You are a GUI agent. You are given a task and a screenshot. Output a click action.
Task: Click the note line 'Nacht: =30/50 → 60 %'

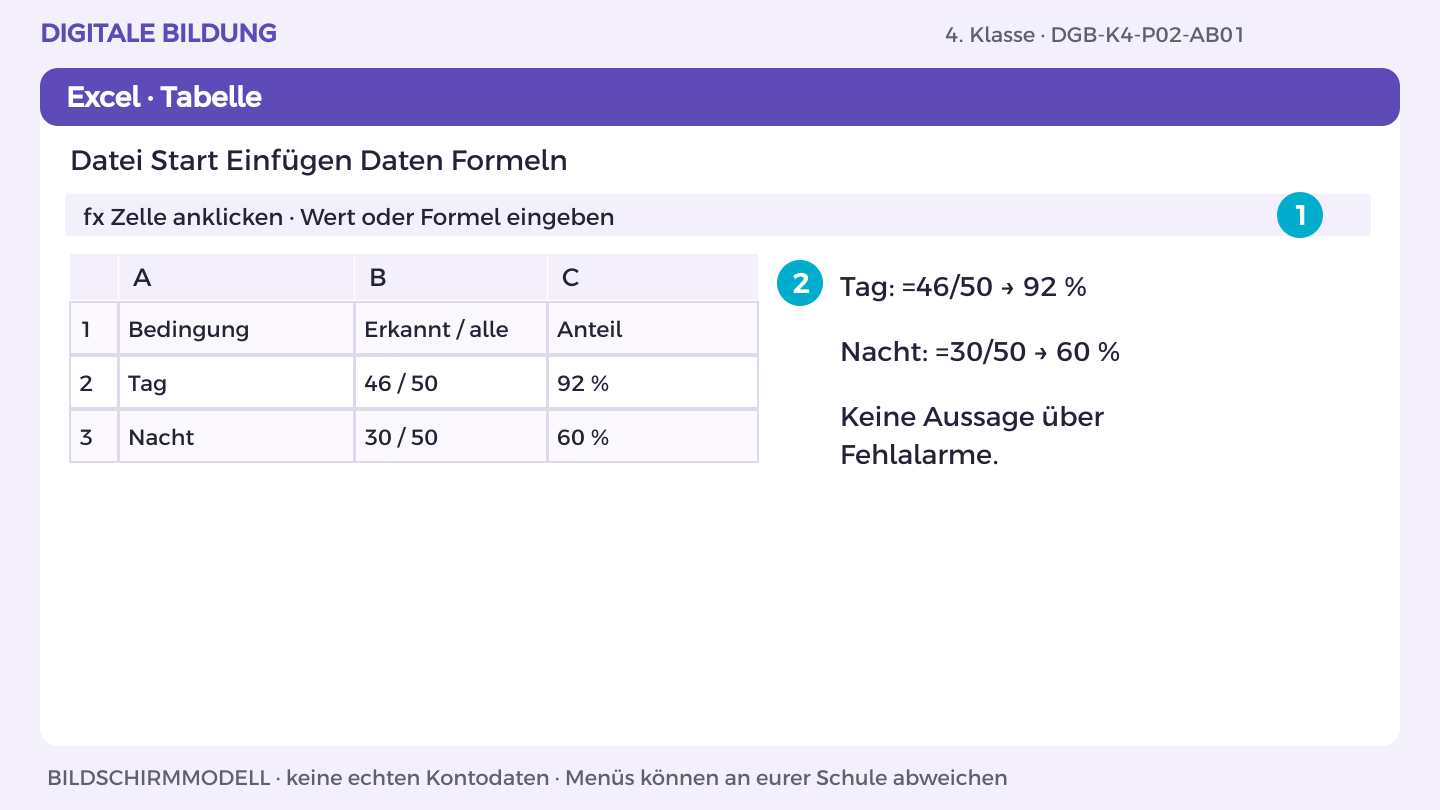(x=980, y=352)
